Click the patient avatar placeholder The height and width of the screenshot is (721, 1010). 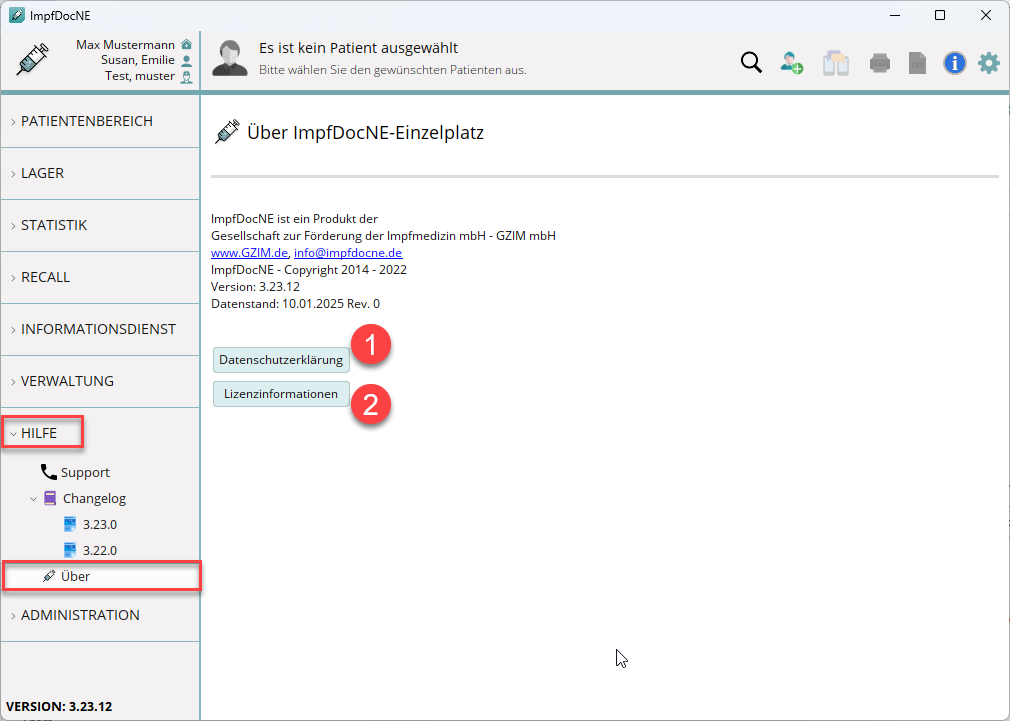229,59
